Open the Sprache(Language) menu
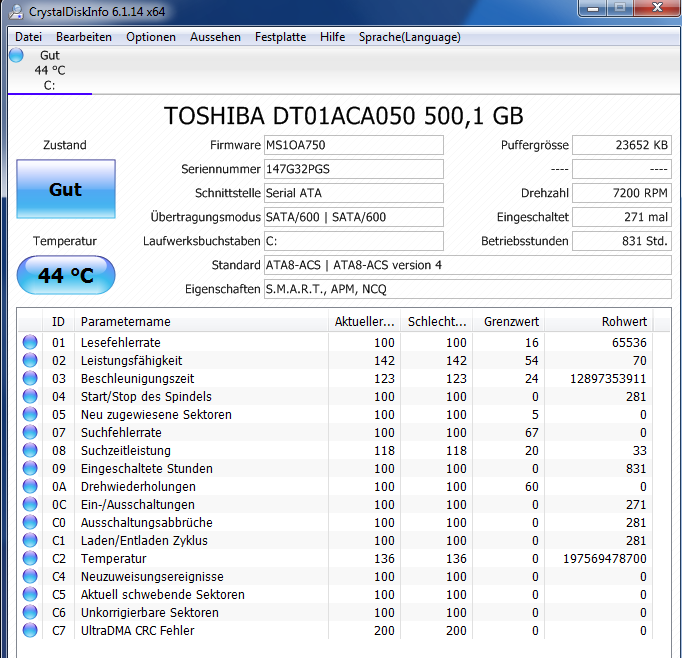 [410, 37]
